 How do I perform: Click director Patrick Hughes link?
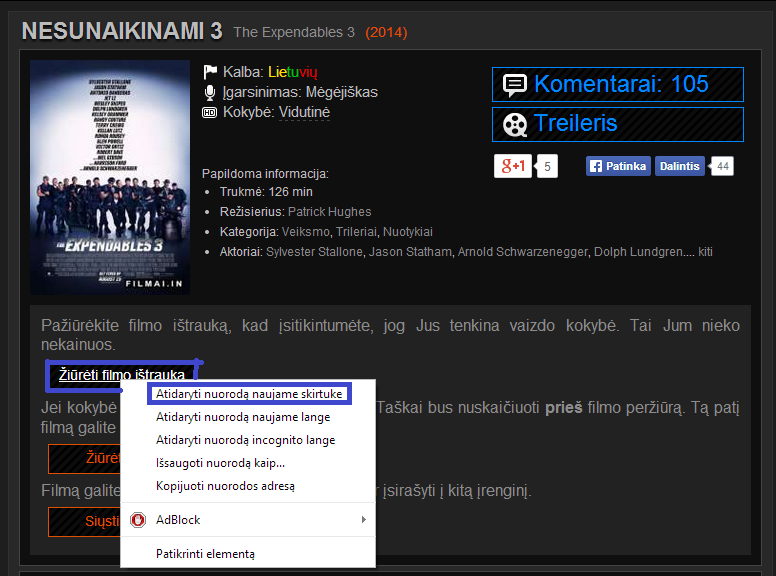(330, 212)
